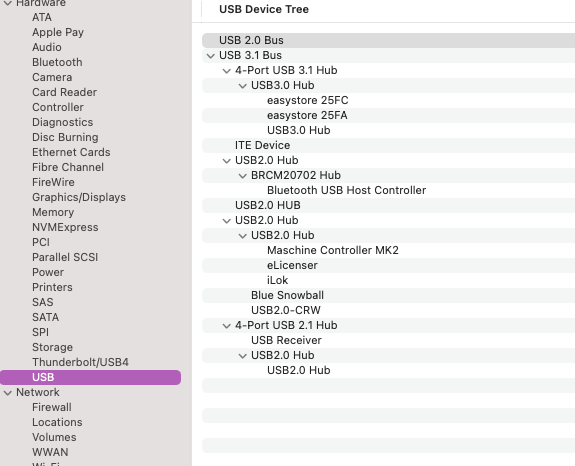The image size is (575, 466).
Task: Select NVMExpress in the sidebar
Action: (65, 227)
